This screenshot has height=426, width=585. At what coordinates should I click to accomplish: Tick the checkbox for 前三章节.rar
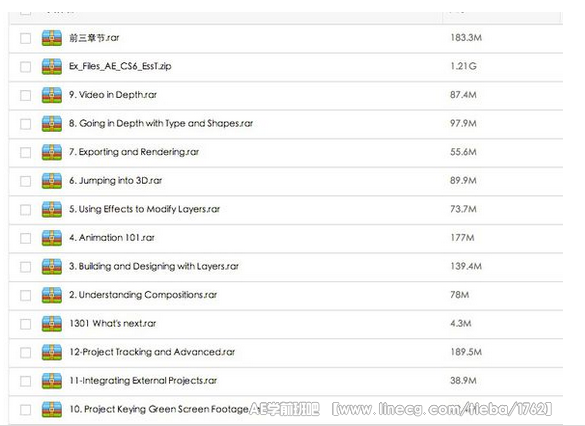tap(25, 38)
